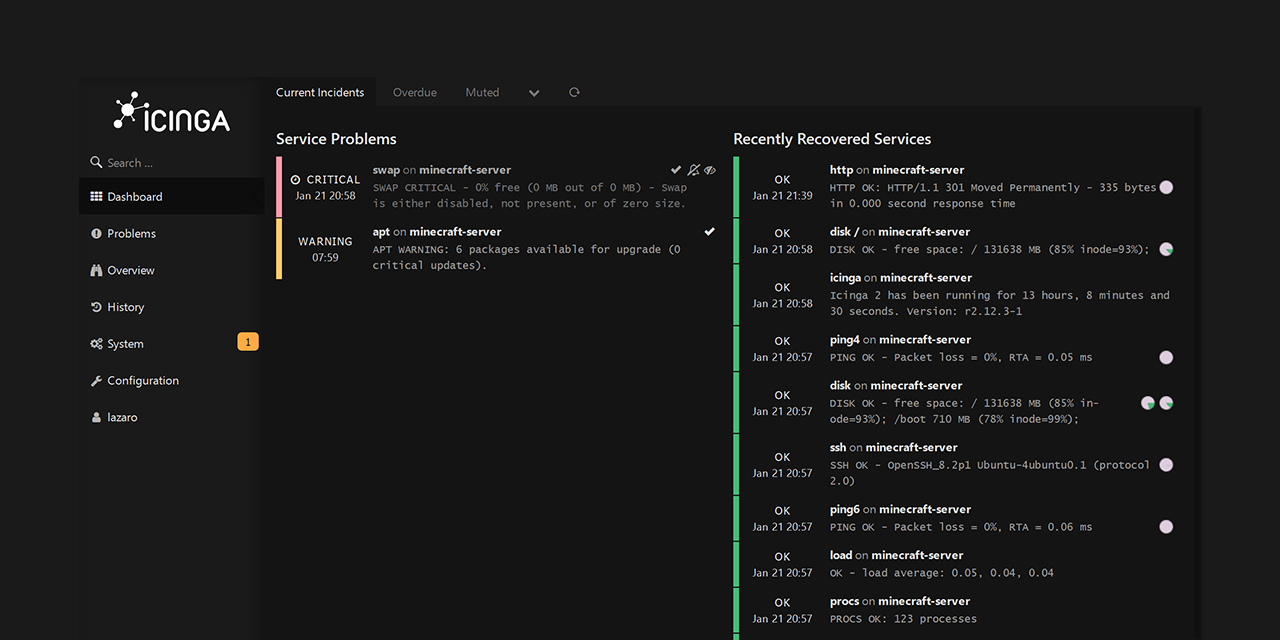Click the clock icon beside CRITICAL
Viewport: 1280px width, 640px height.
coord(296,180)
